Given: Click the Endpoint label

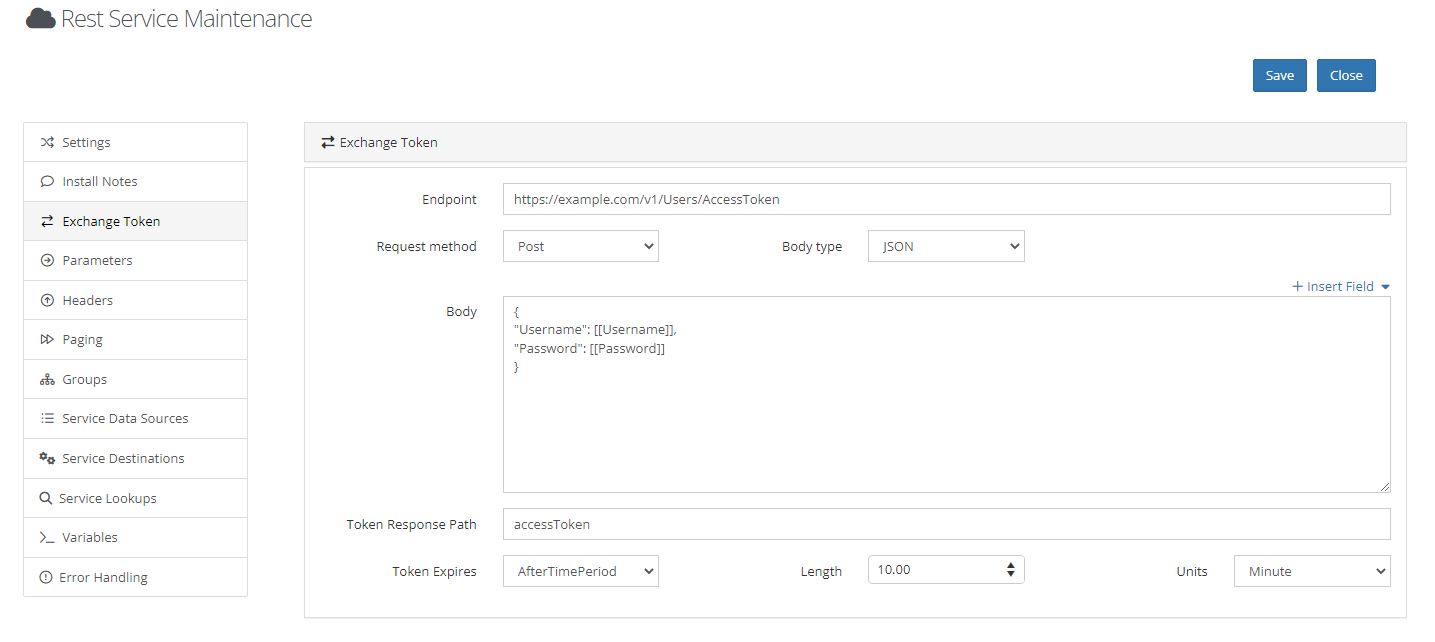Looking at the screenshot, I should click(449, 199).
